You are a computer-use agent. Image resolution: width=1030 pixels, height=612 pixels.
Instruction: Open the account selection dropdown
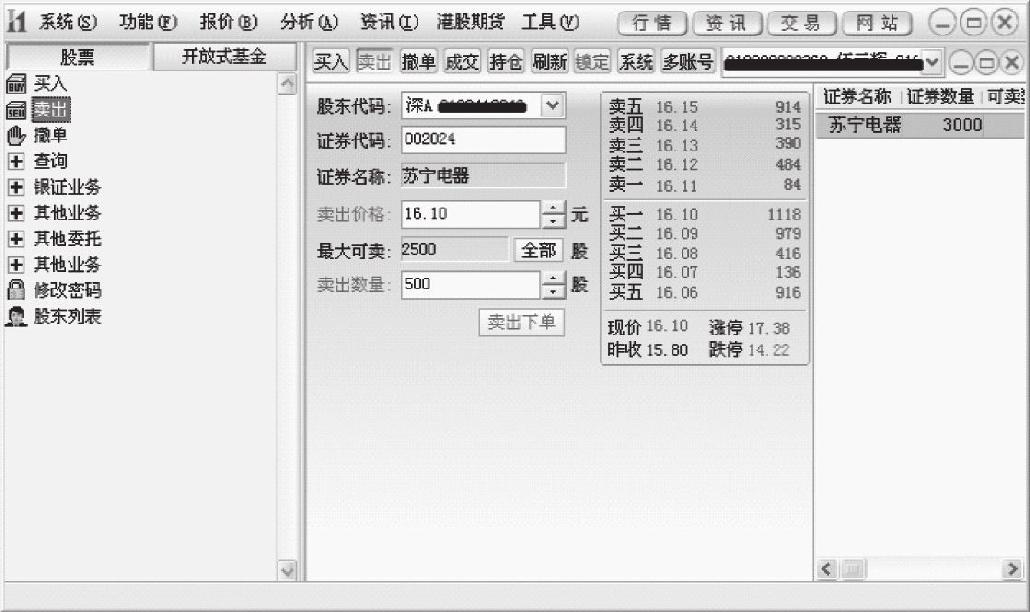click(932, 63)
